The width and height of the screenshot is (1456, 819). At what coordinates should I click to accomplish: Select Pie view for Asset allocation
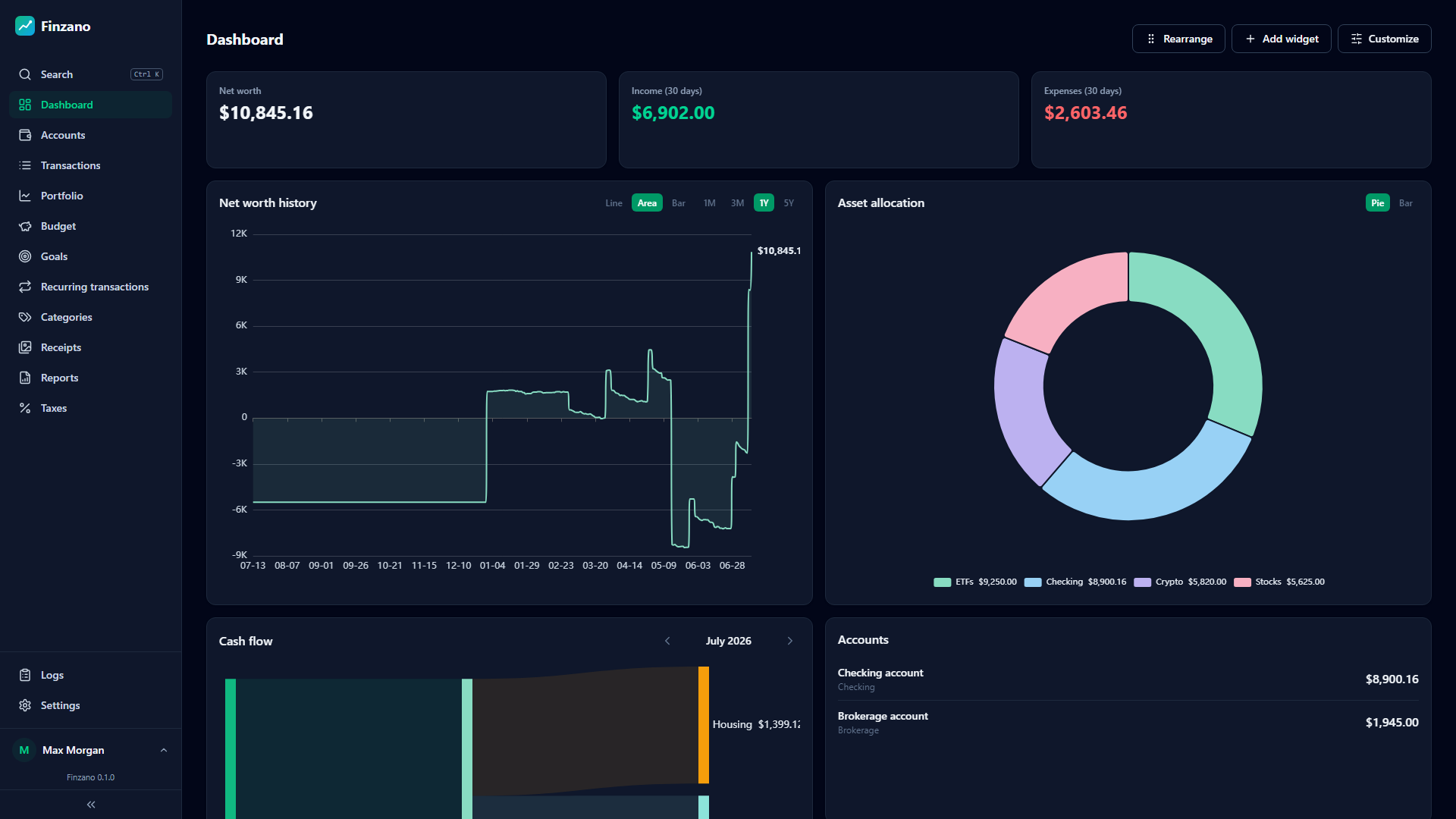click(1377, 203)
